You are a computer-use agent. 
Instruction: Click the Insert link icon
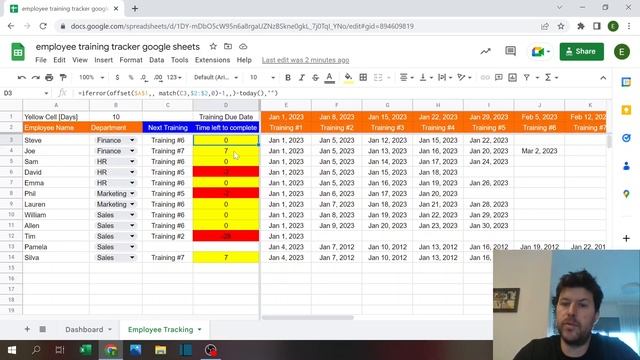coord(485,78)
